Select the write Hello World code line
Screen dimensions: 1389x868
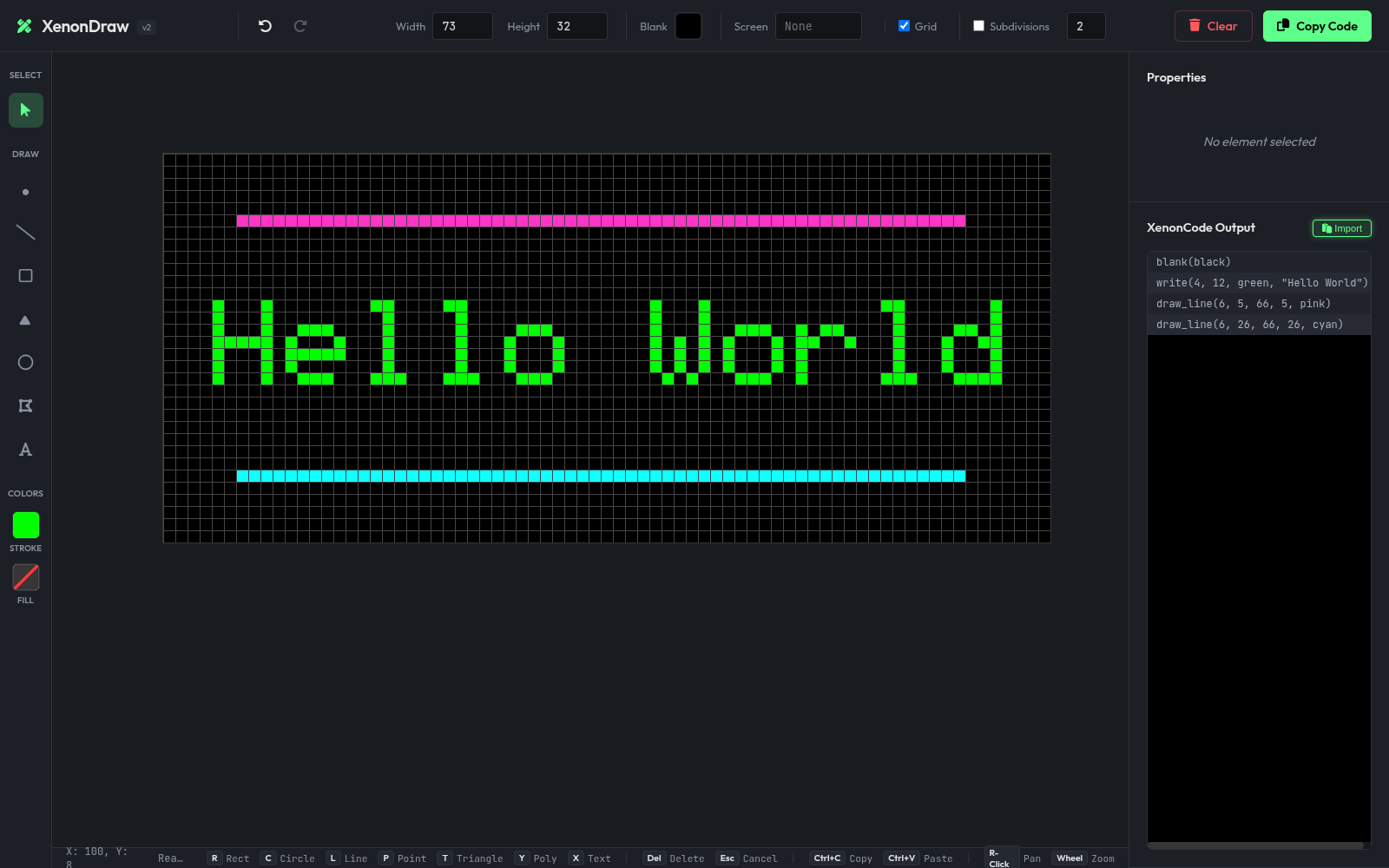[x=1259, y=283]
